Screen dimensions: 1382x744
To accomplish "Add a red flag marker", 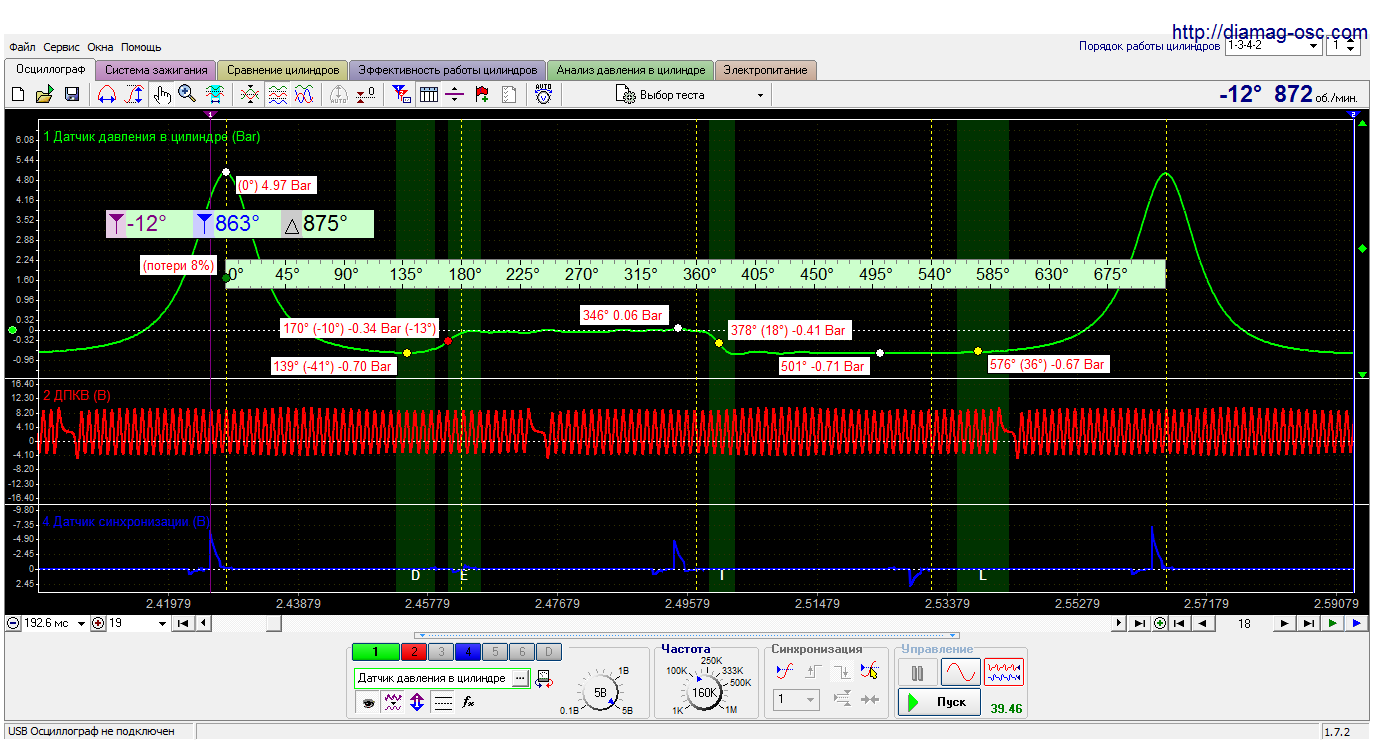I will click(x=482, y=94).
